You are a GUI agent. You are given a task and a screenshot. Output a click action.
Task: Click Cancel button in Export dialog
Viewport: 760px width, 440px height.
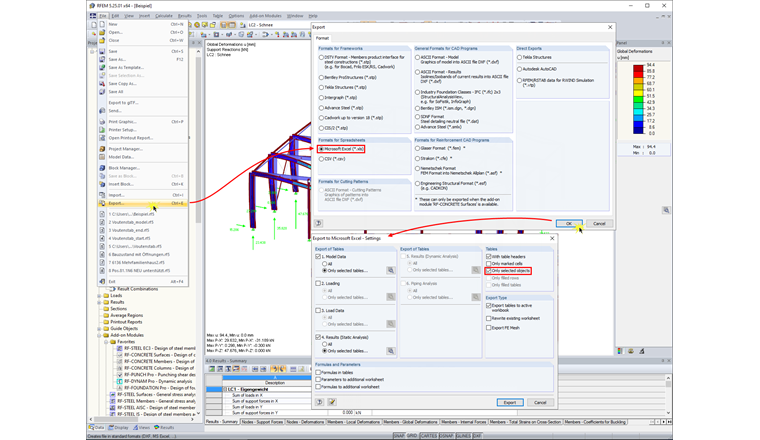click(x=599, y=223)
